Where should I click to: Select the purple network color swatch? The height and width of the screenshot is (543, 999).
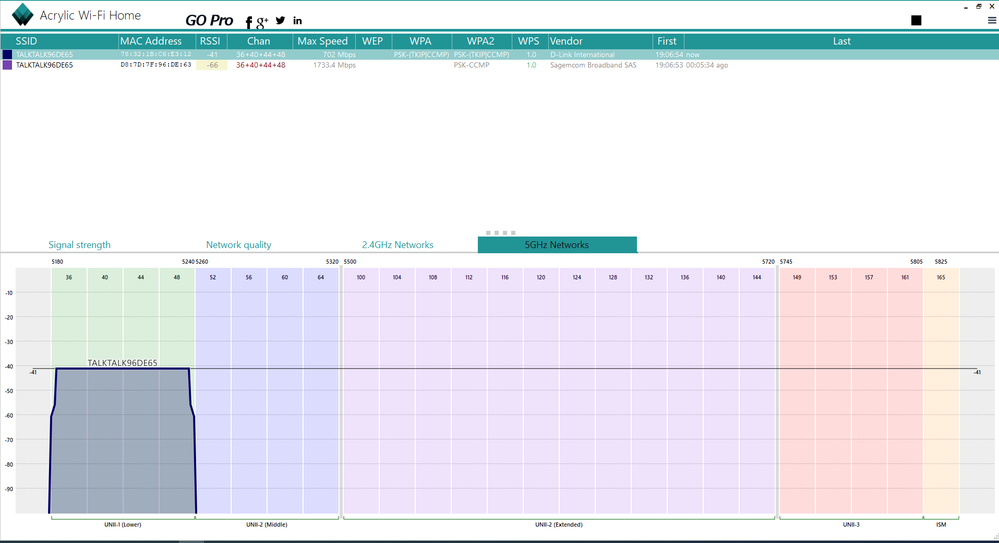pos(8,65)
